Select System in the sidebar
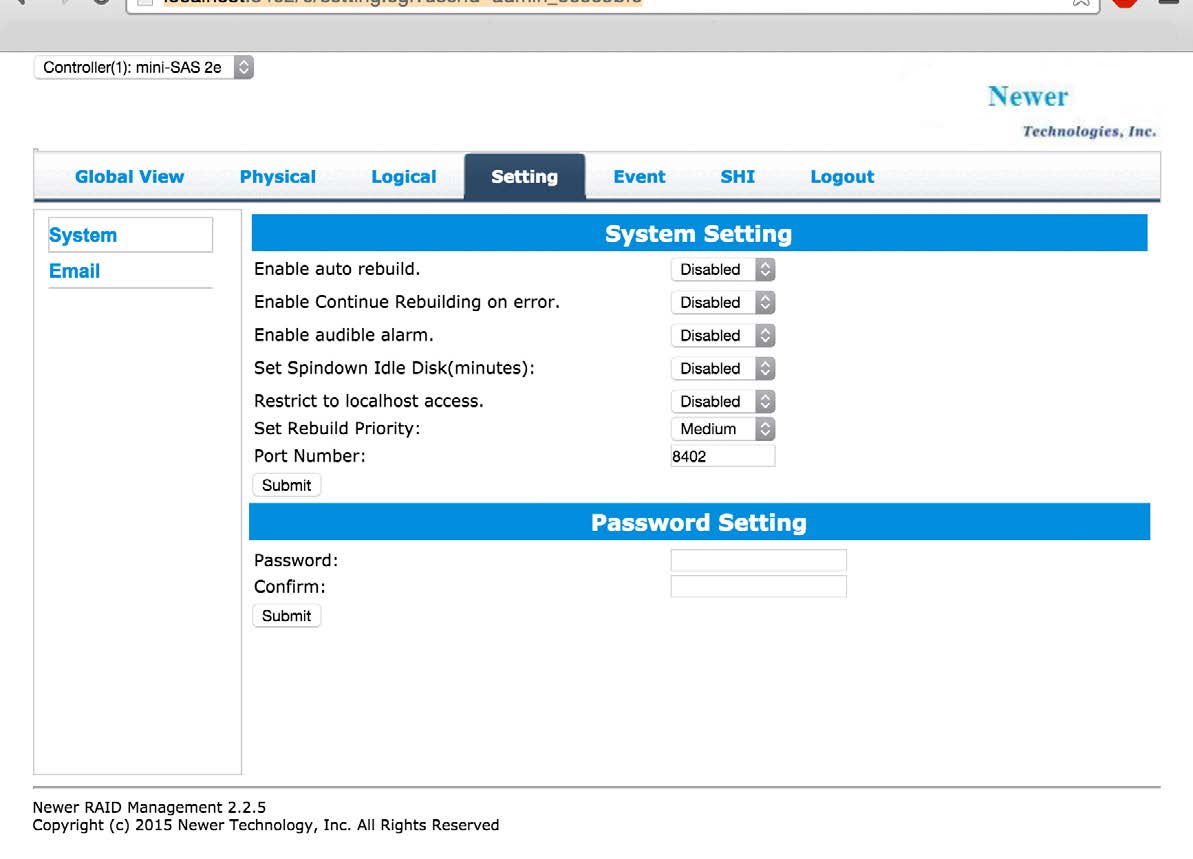Screen dimensions: 1193x859 83,235
